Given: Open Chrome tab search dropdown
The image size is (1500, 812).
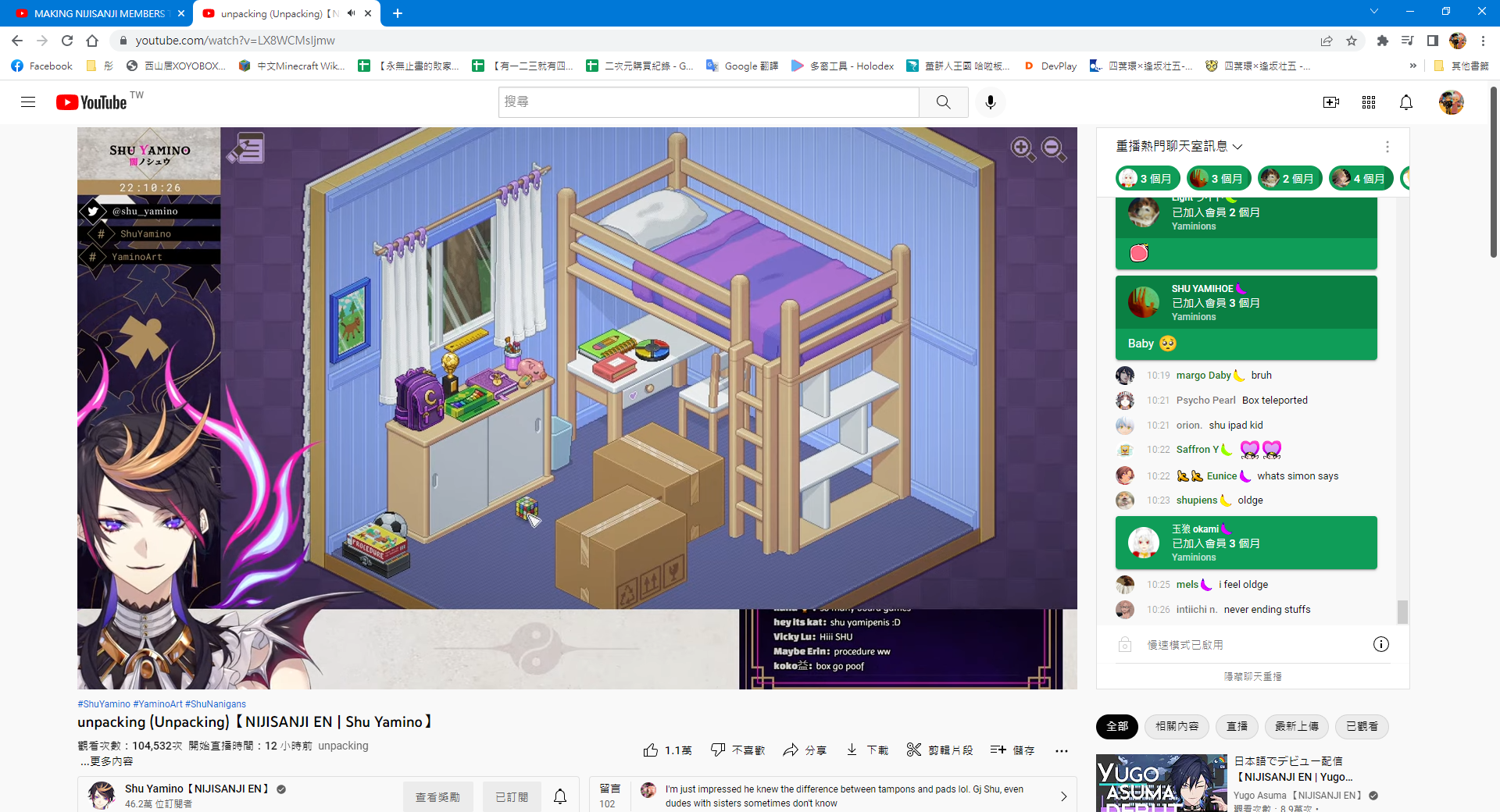Looking at the screenshot, I should click(x=1374, y=12).
